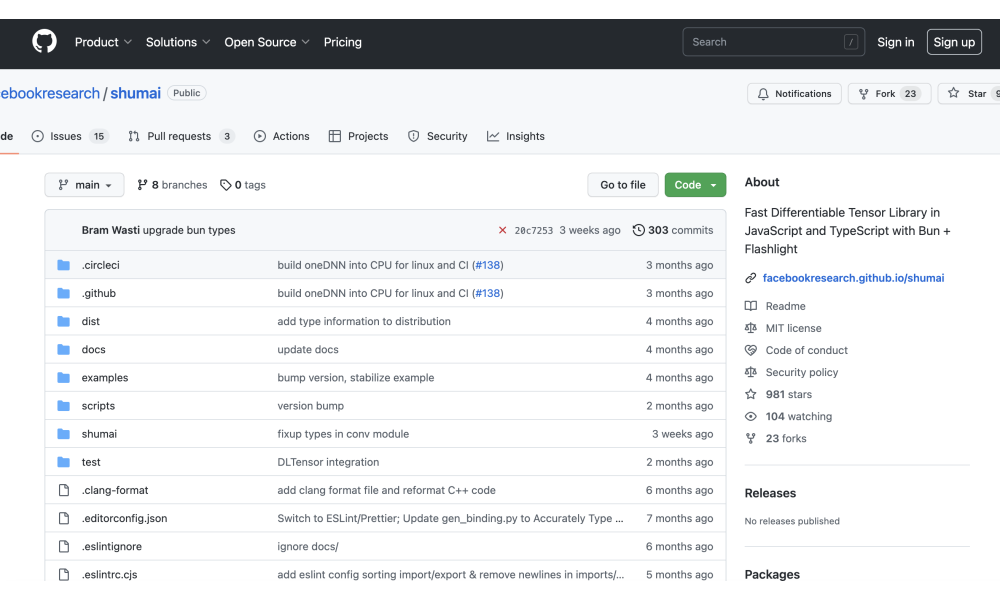Click 'fixup types in conv module' message
The image size is (1000, 600).
tap(343, 434)
